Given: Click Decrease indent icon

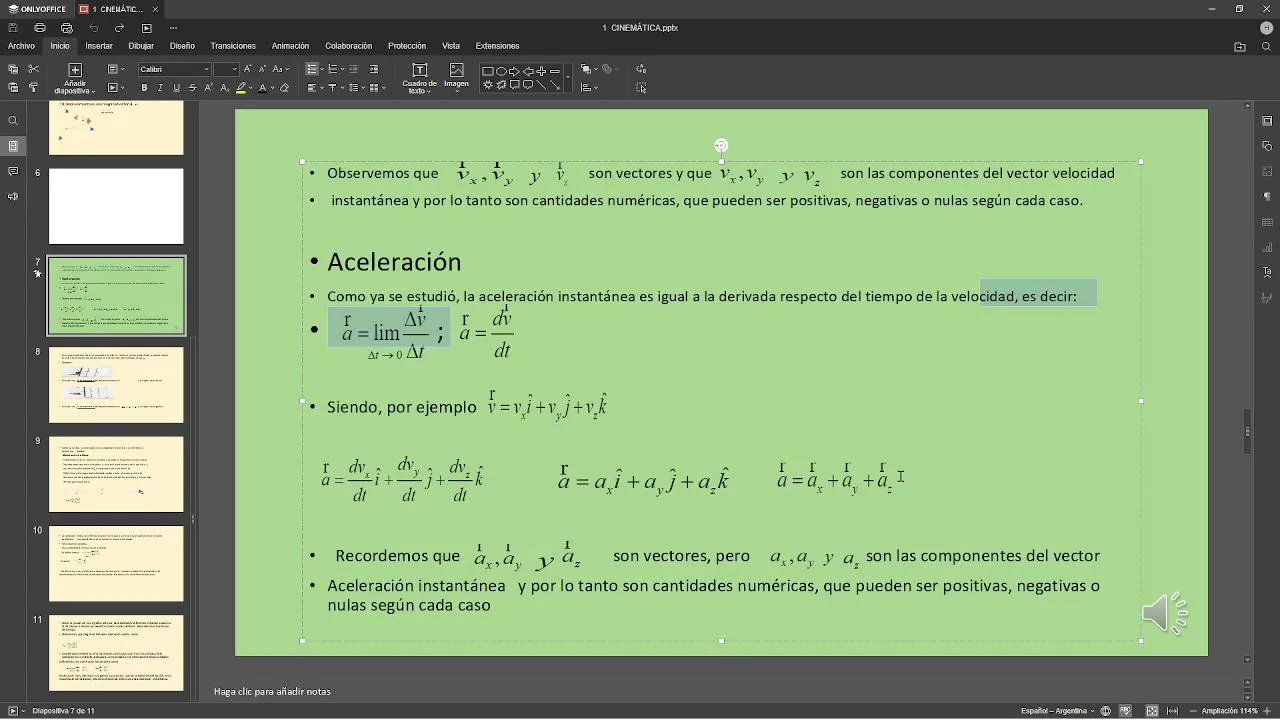Looking at the screenshot, I should tap(354, 69).
